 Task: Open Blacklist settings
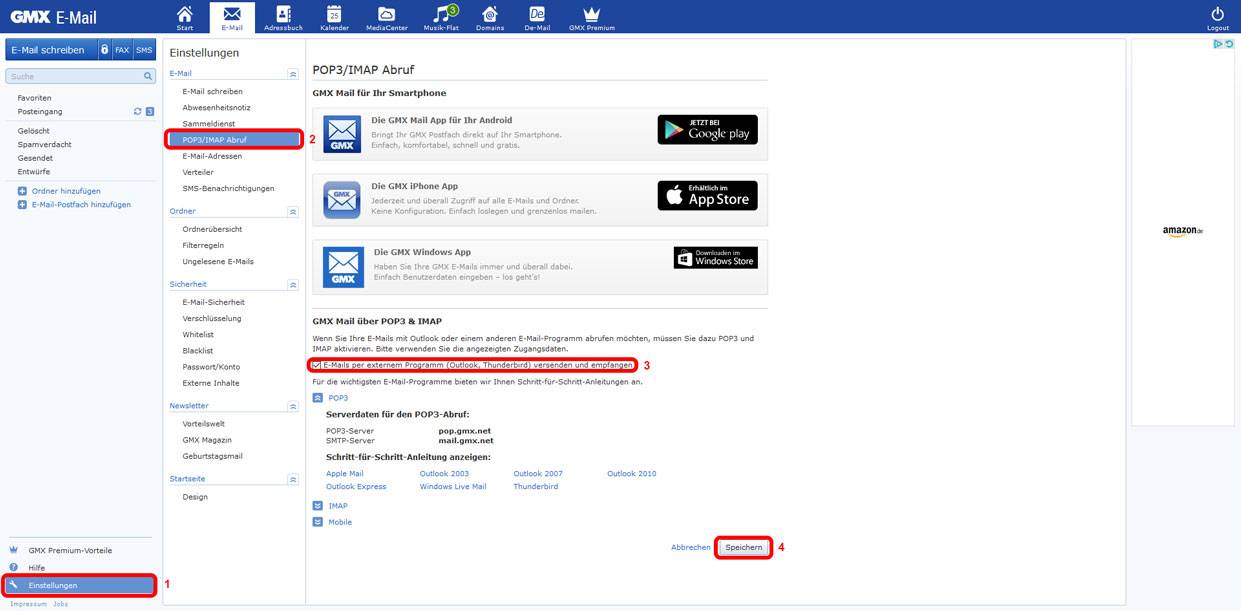pos(197,351)
